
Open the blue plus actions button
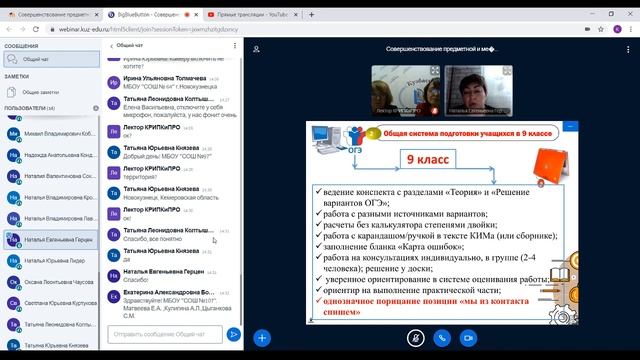[x=262, y=338]
